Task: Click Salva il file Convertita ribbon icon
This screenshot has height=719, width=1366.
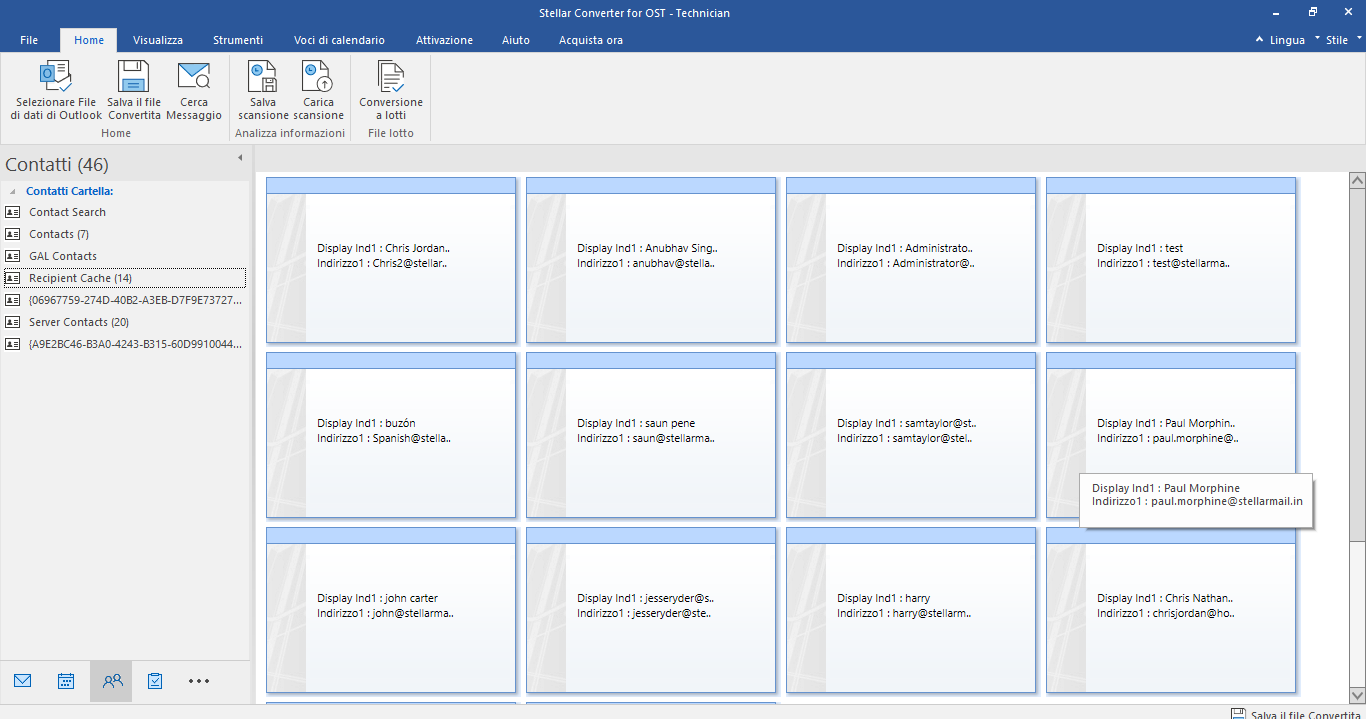Action: (x=134, y=76)
